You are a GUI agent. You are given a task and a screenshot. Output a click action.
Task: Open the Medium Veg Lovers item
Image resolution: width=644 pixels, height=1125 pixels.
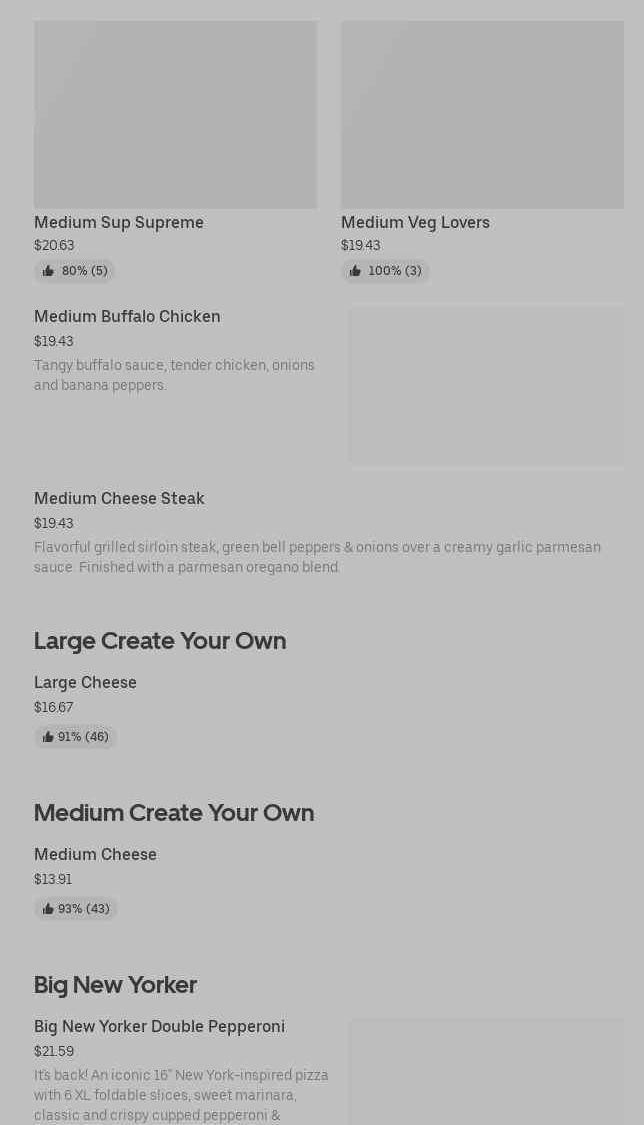click(x=415, y=222)
